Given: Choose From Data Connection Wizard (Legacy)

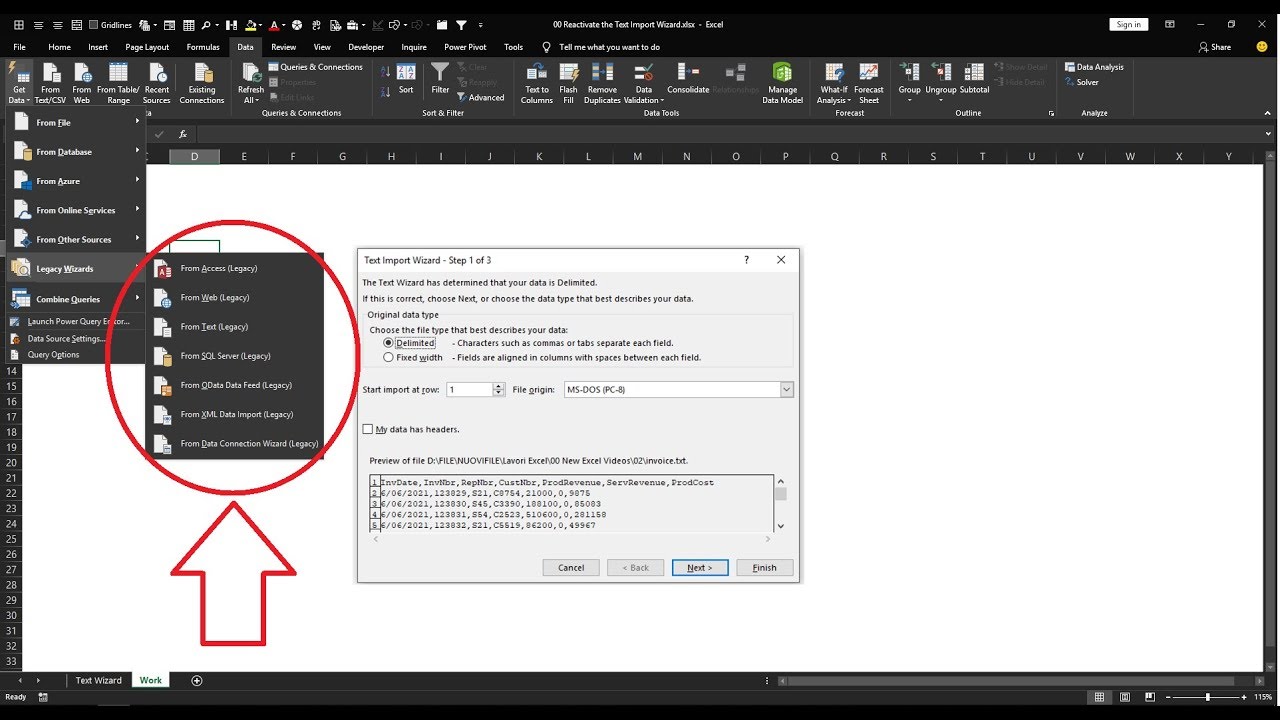Looking at the screenshot, I should tap(235, 443).
